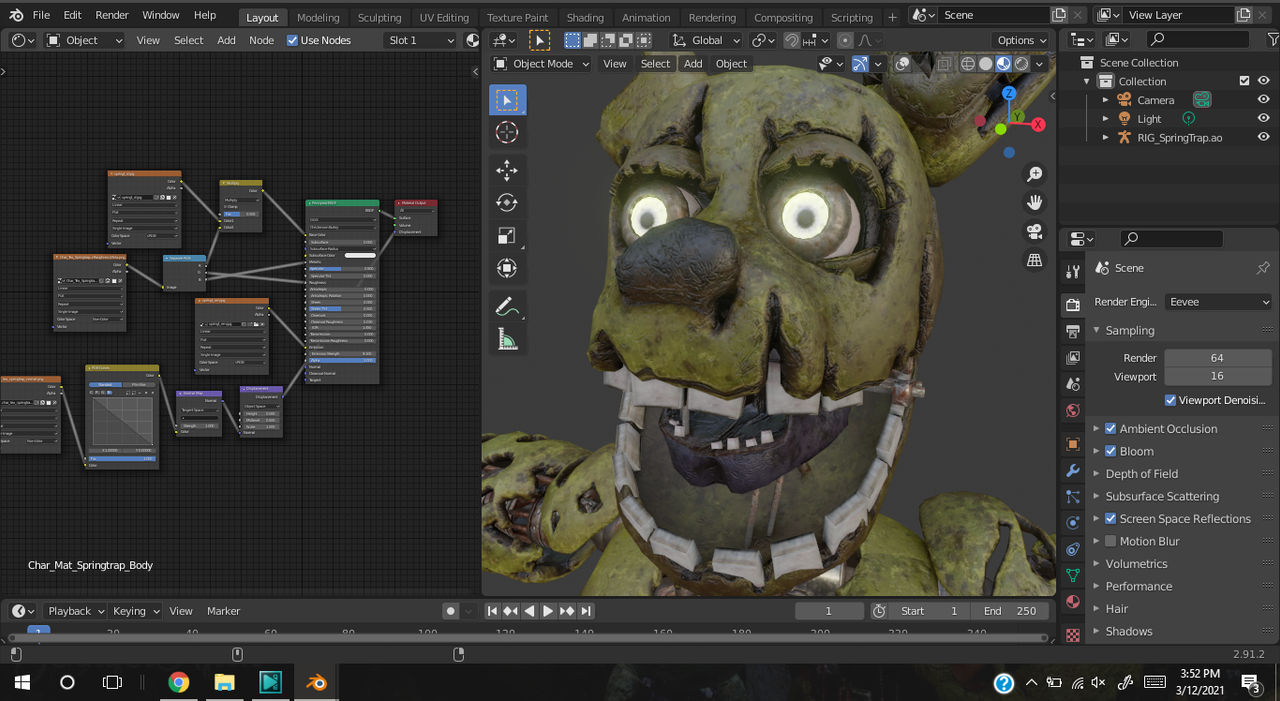
Task: Select the Measure tool
Action: click(507, 340)
